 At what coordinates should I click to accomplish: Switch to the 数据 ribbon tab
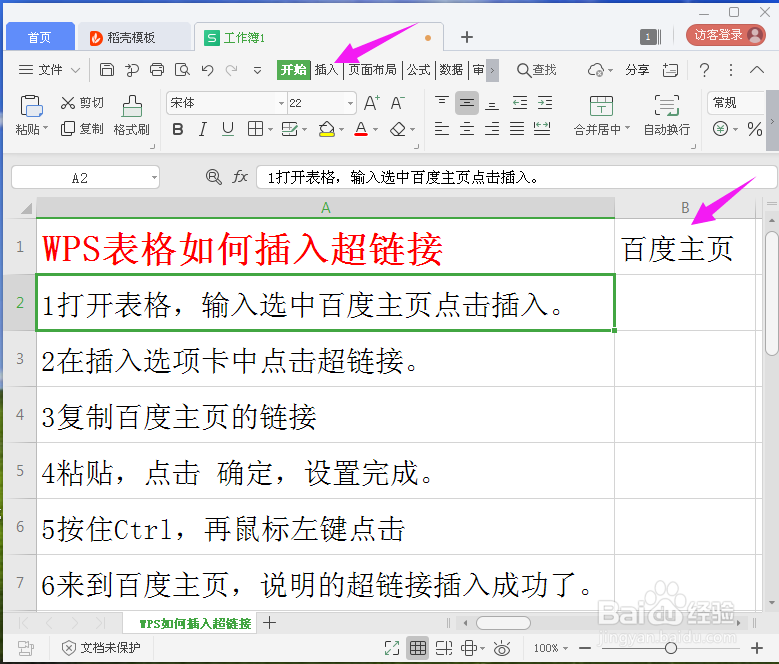click(451, 70)
